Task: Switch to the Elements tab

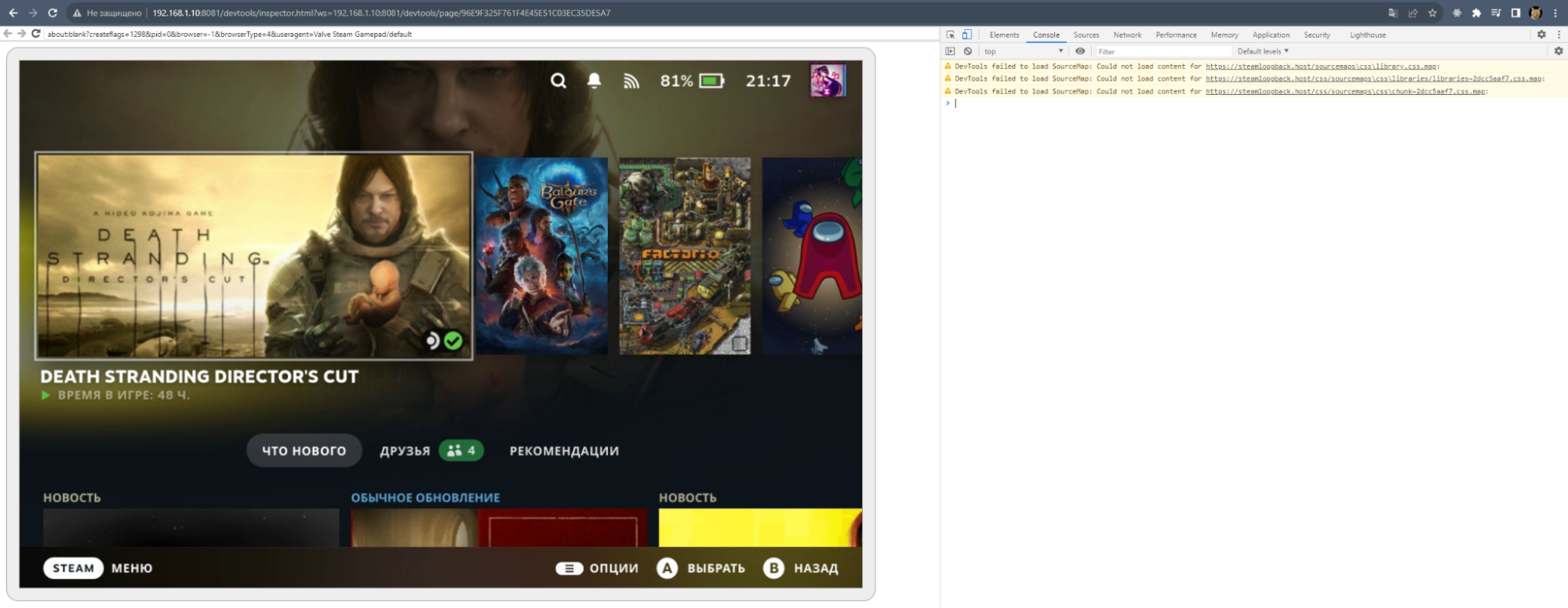Action: [1004, 35]
